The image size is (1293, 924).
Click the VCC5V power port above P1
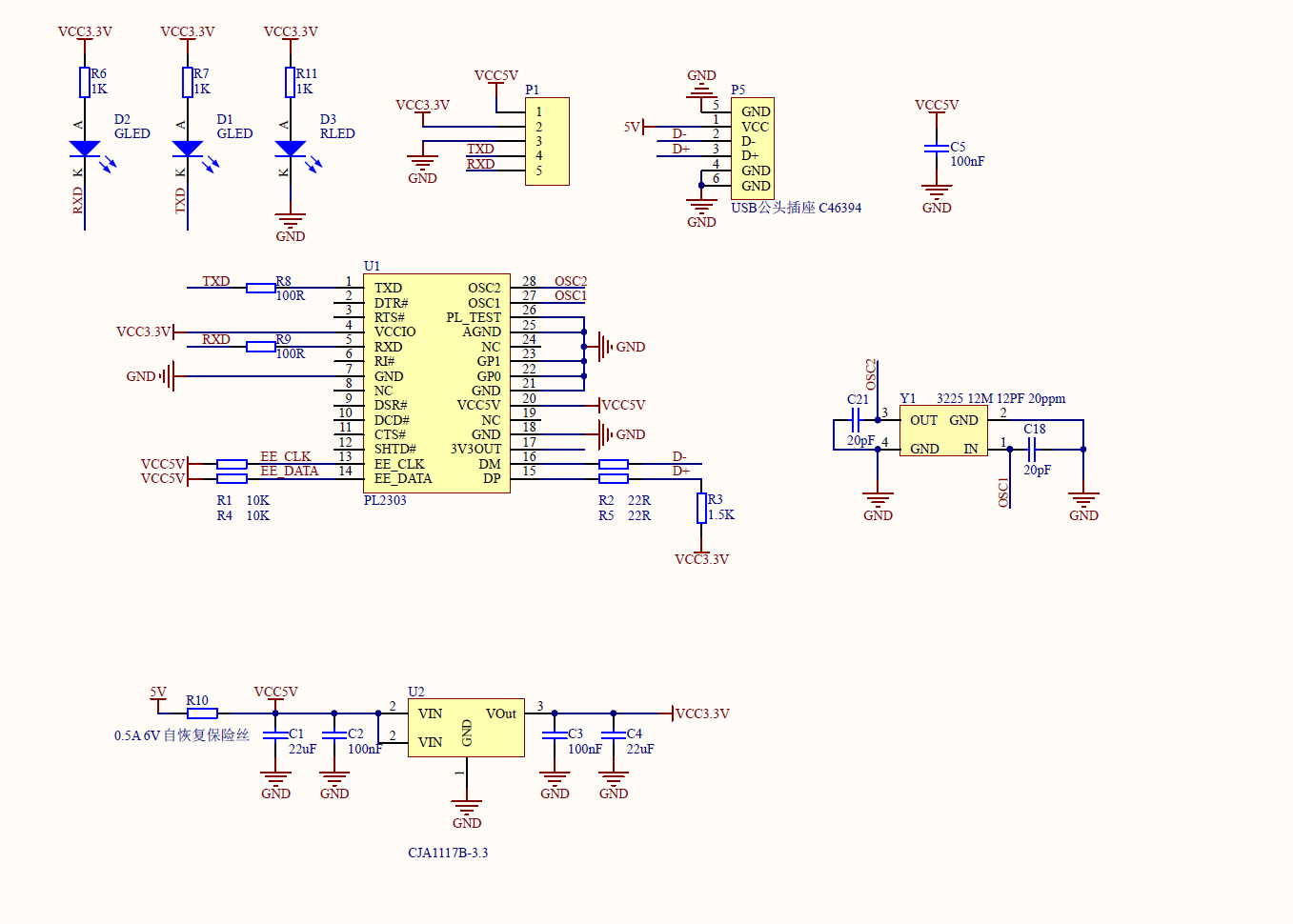pyautogui.click(x=495, y=78)
